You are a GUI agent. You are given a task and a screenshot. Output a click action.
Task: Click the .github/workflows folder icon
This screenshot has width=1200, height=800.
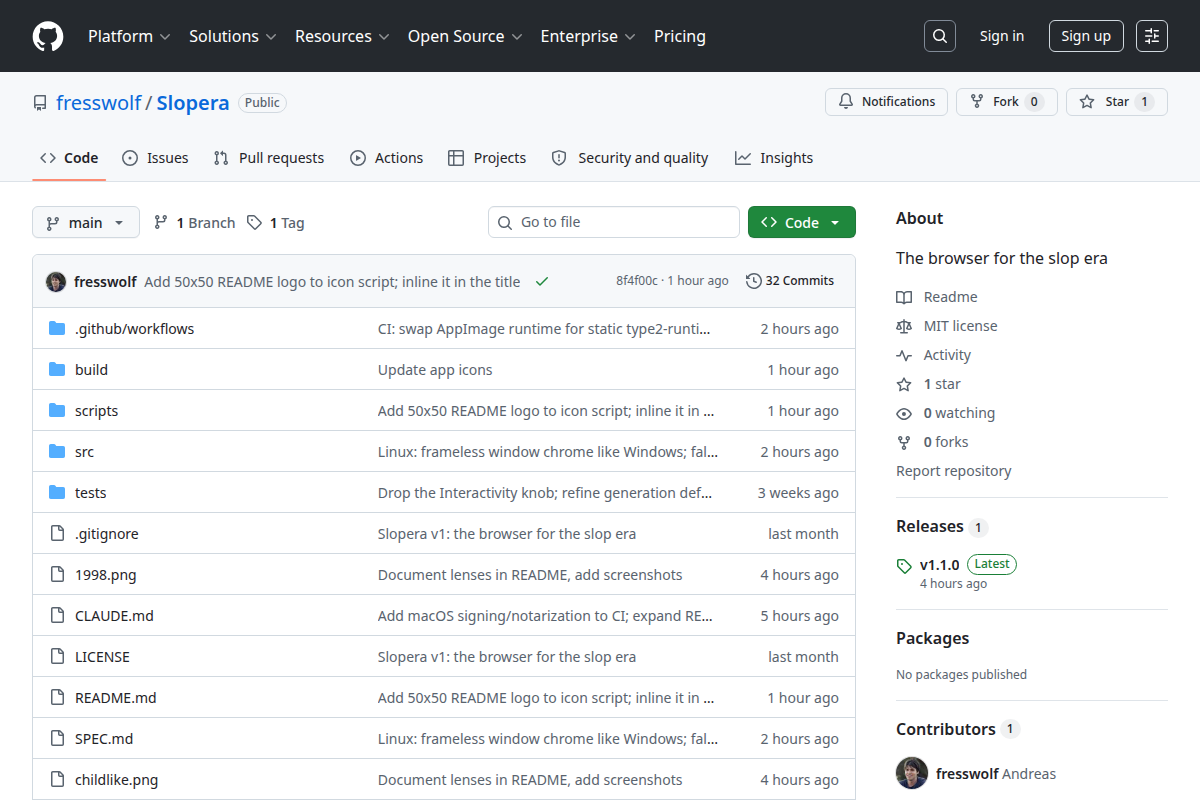(57, 328)
